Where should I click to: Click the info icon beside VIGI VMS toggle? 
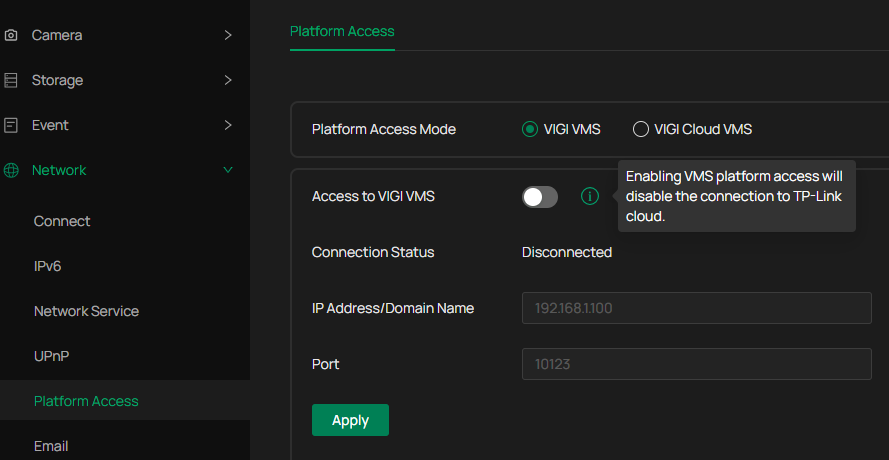coord(590,196)
